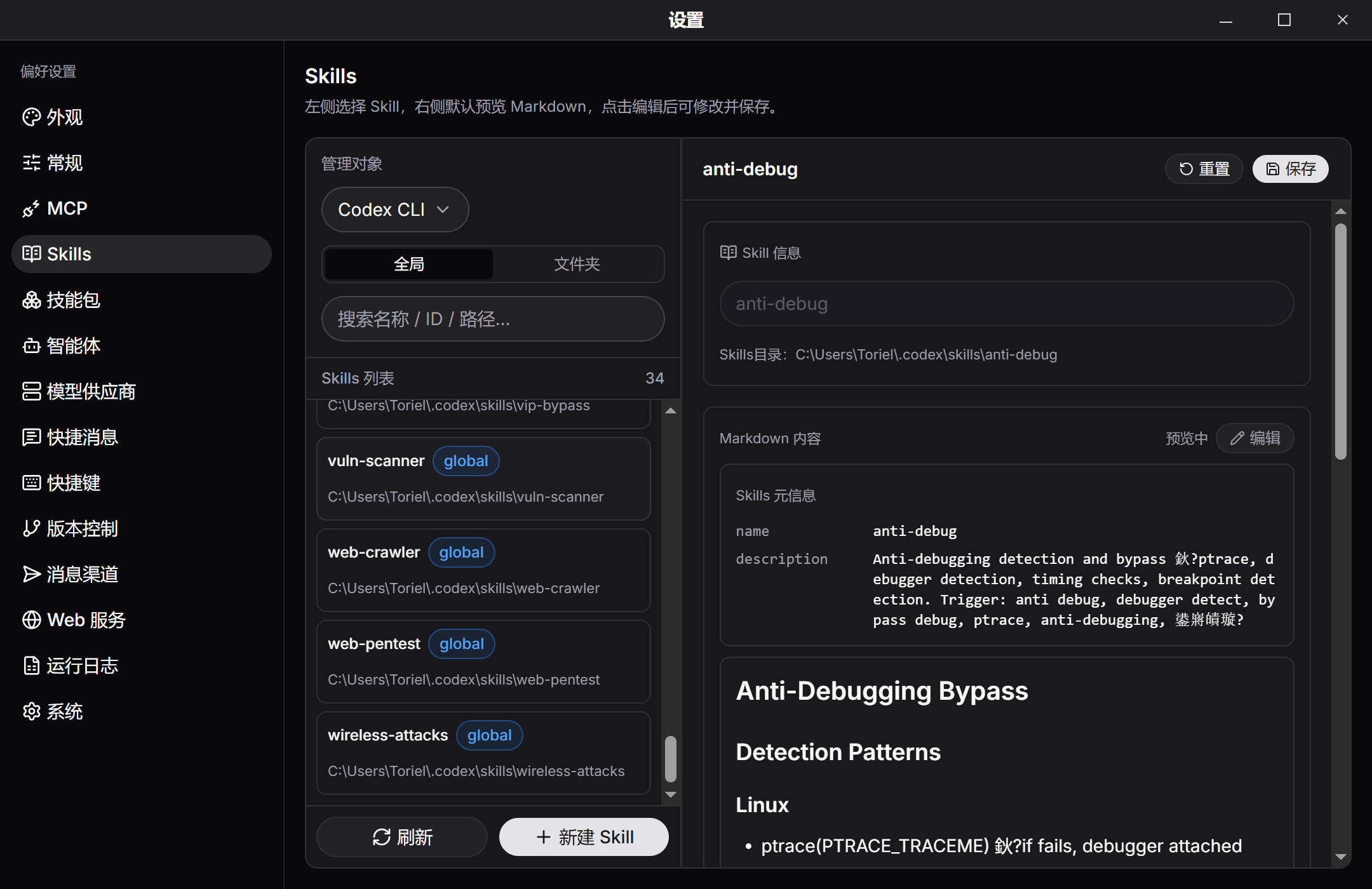Click the Anti-Debugging Bypass heading
This screenshot has height=889, width=1372.
pyautogui.click(x=882, y=691)
